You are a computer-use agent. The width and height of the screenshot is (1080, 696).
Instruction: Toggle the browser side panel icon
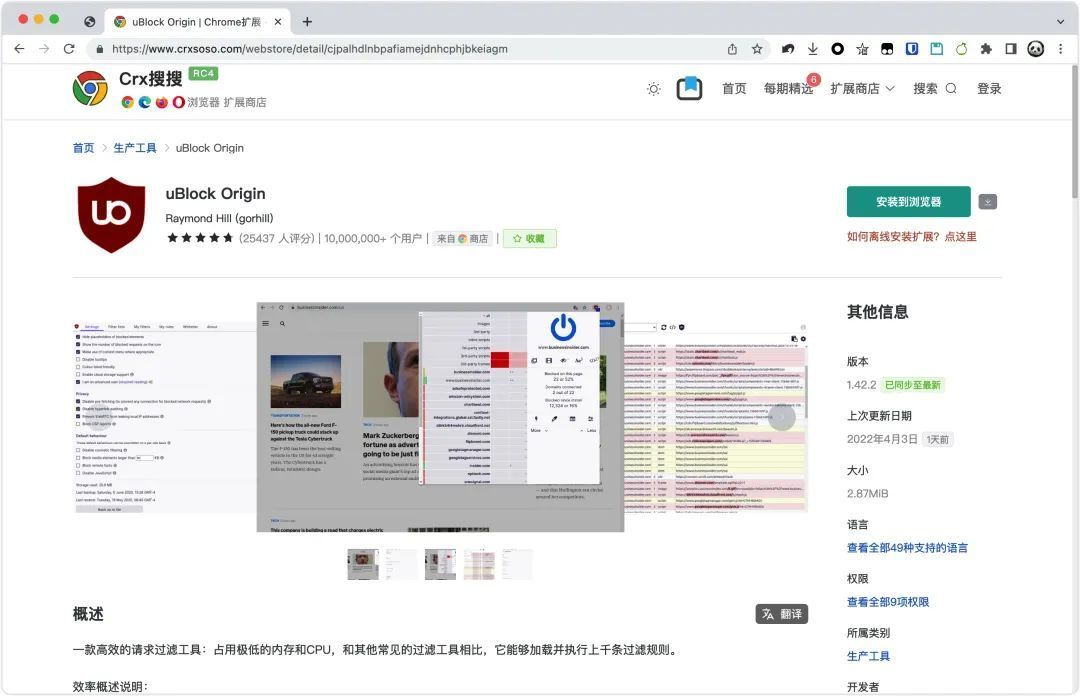pos(1010,49)
